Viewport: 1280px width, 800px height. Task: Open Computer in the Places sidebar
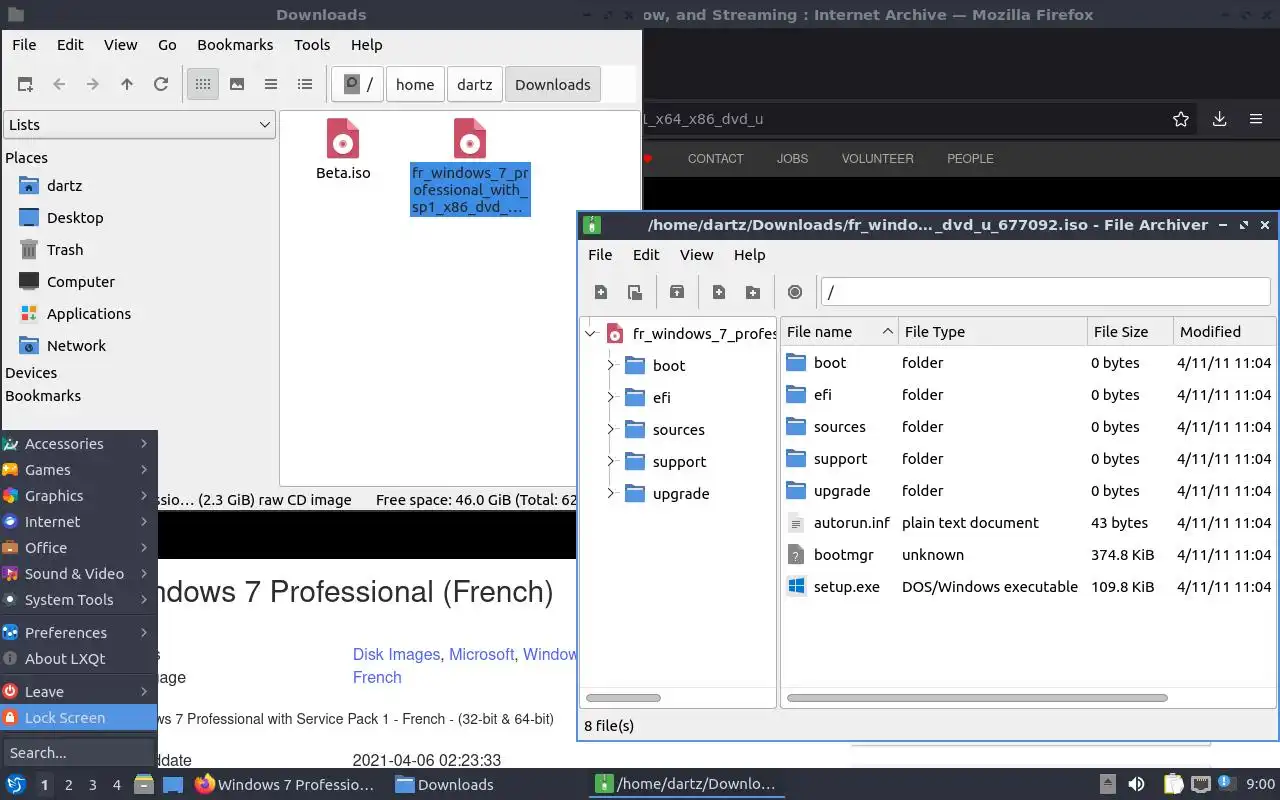point(80,282)
